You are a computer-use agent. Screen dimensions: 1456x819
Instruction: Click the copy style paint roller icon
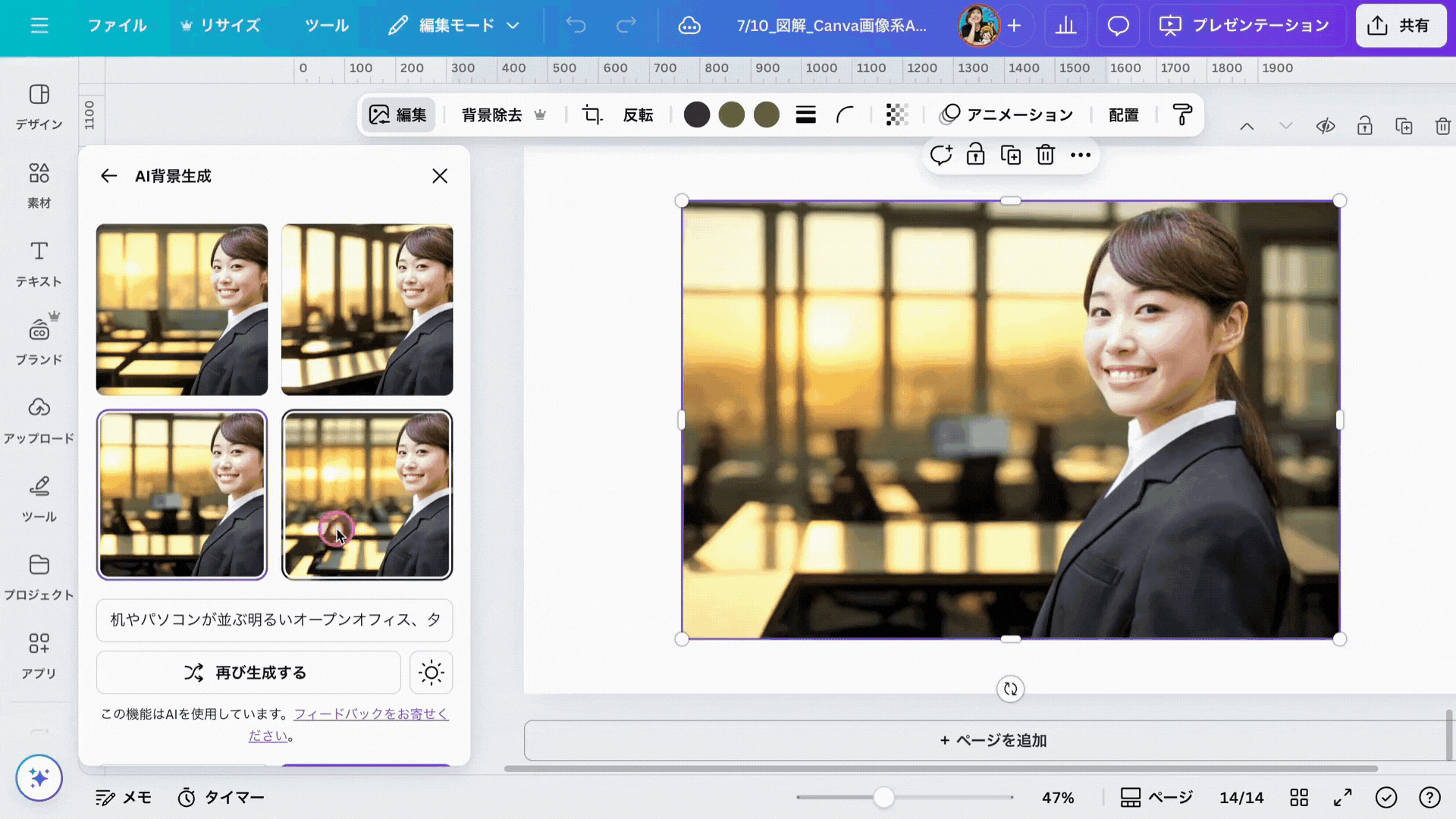[1181, 115]
